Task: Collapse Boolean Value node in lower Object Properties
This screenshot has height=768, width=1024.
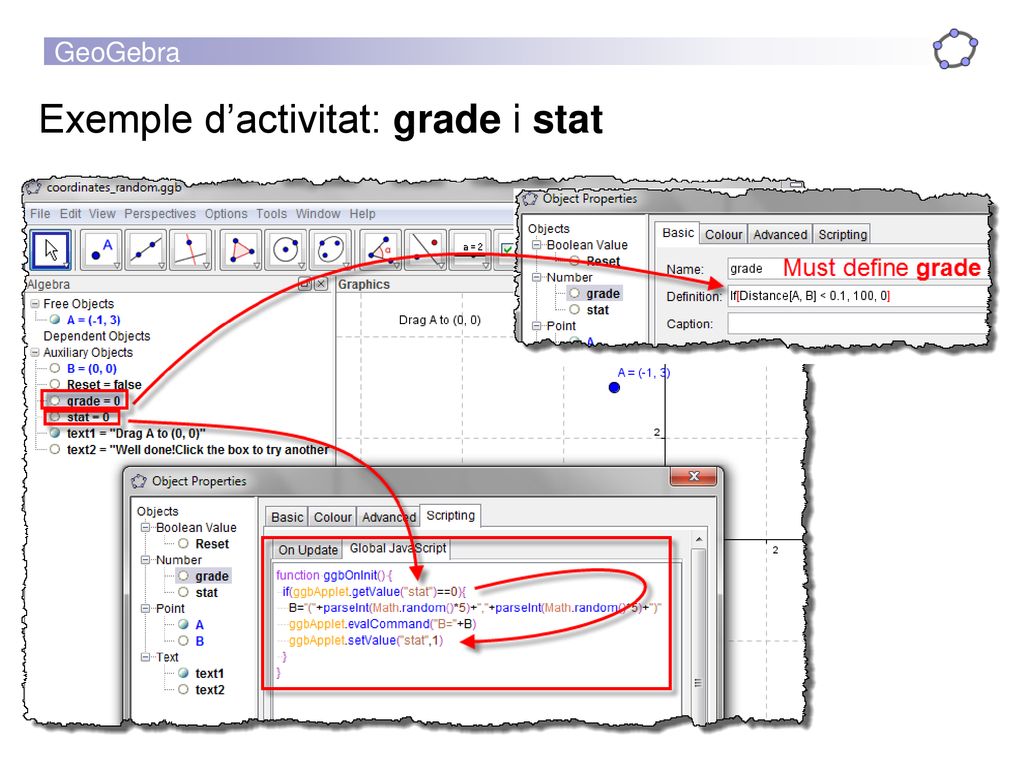Action: point(146,527)
